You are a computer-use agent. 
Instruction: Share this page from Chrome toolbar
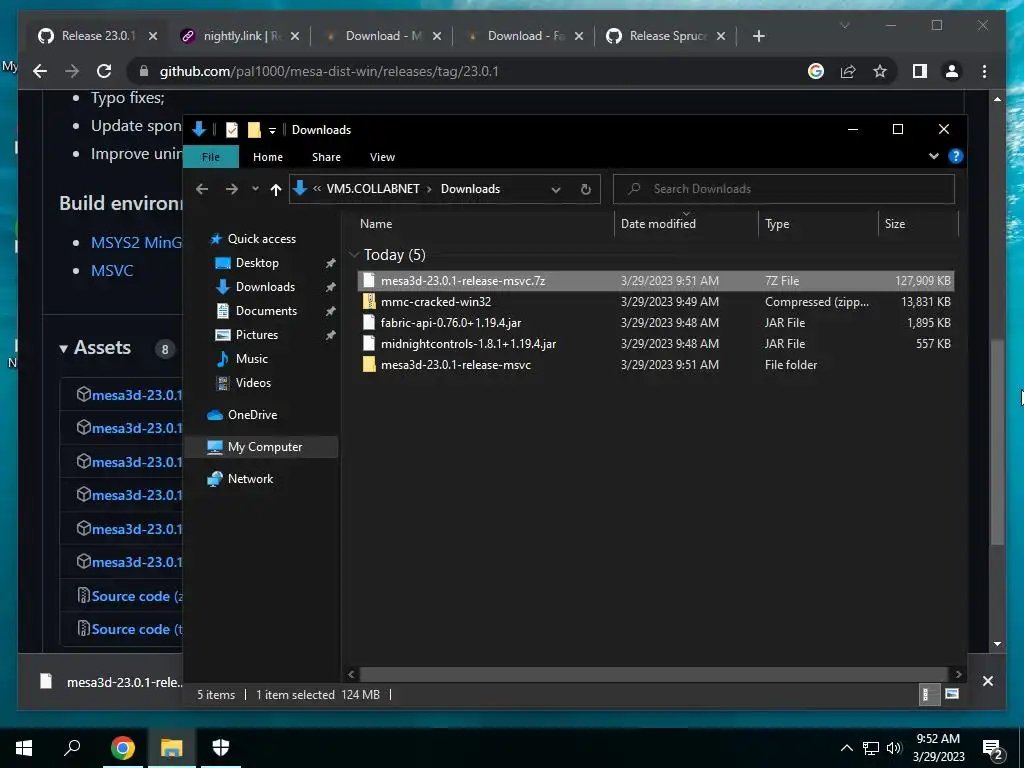point(848,71)
